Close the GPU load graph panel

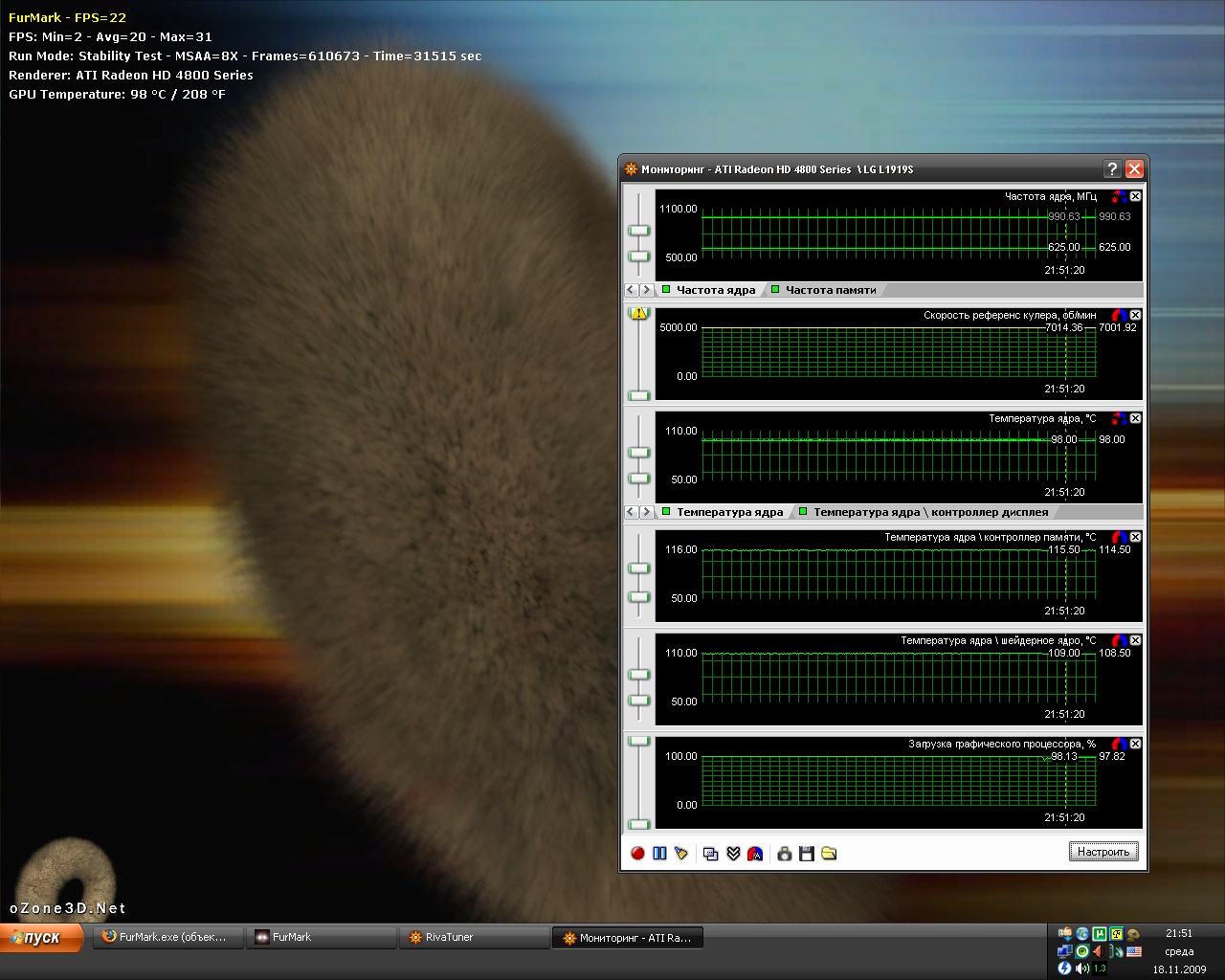[1135, 744]
